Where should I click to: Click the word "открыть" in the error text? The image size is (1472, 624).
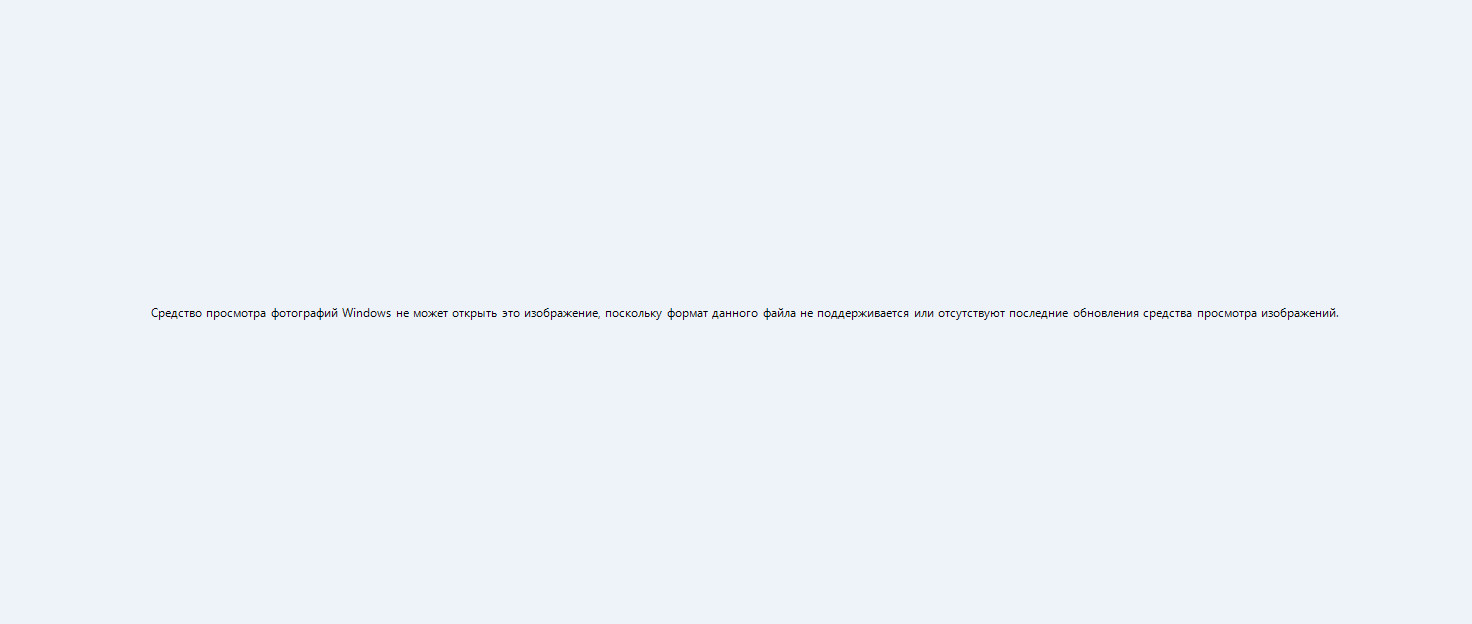[x=475, y=313]
